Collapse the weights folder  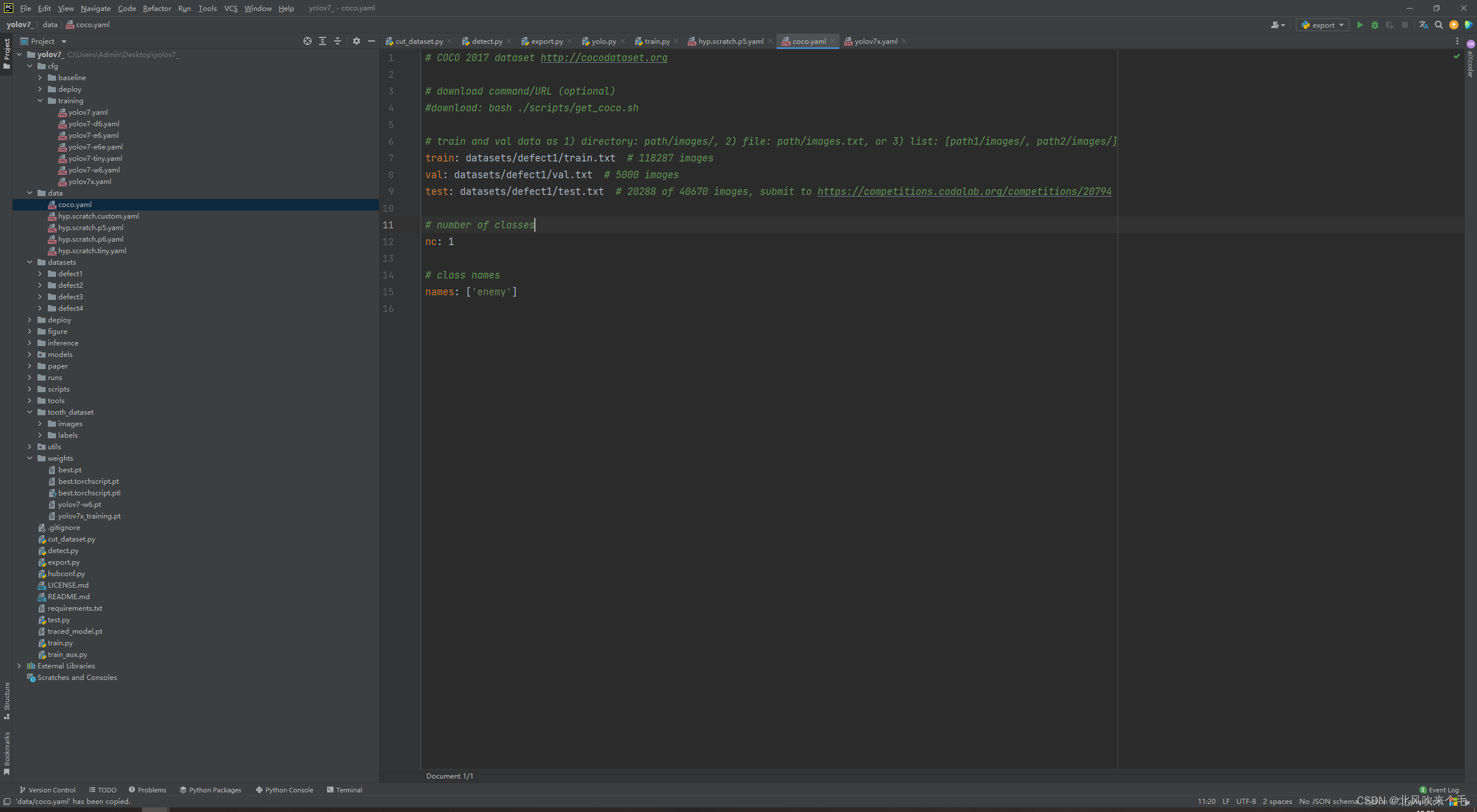click(x=29, y=458)
